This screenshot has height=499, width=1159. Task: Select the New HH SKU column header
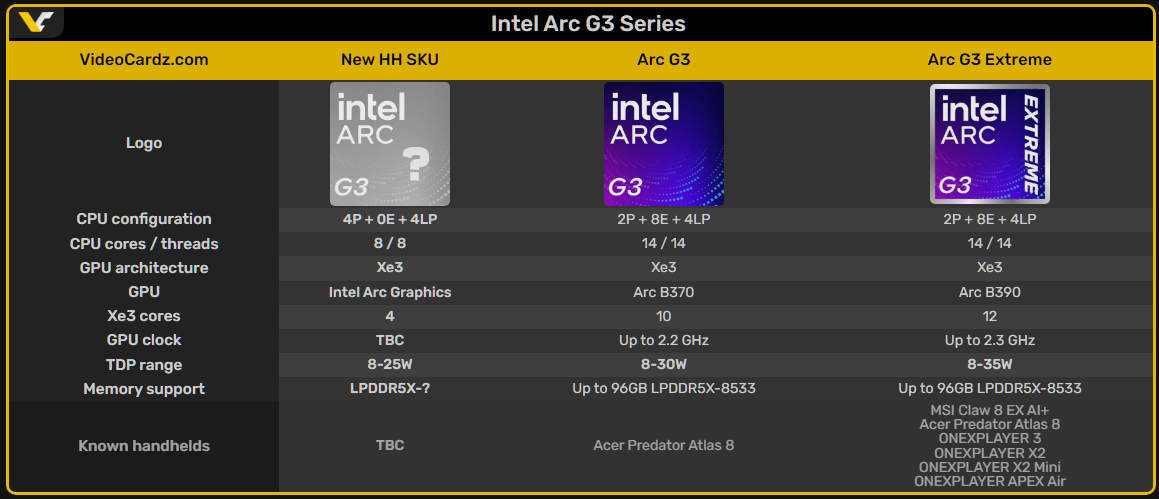coord(390,60)
